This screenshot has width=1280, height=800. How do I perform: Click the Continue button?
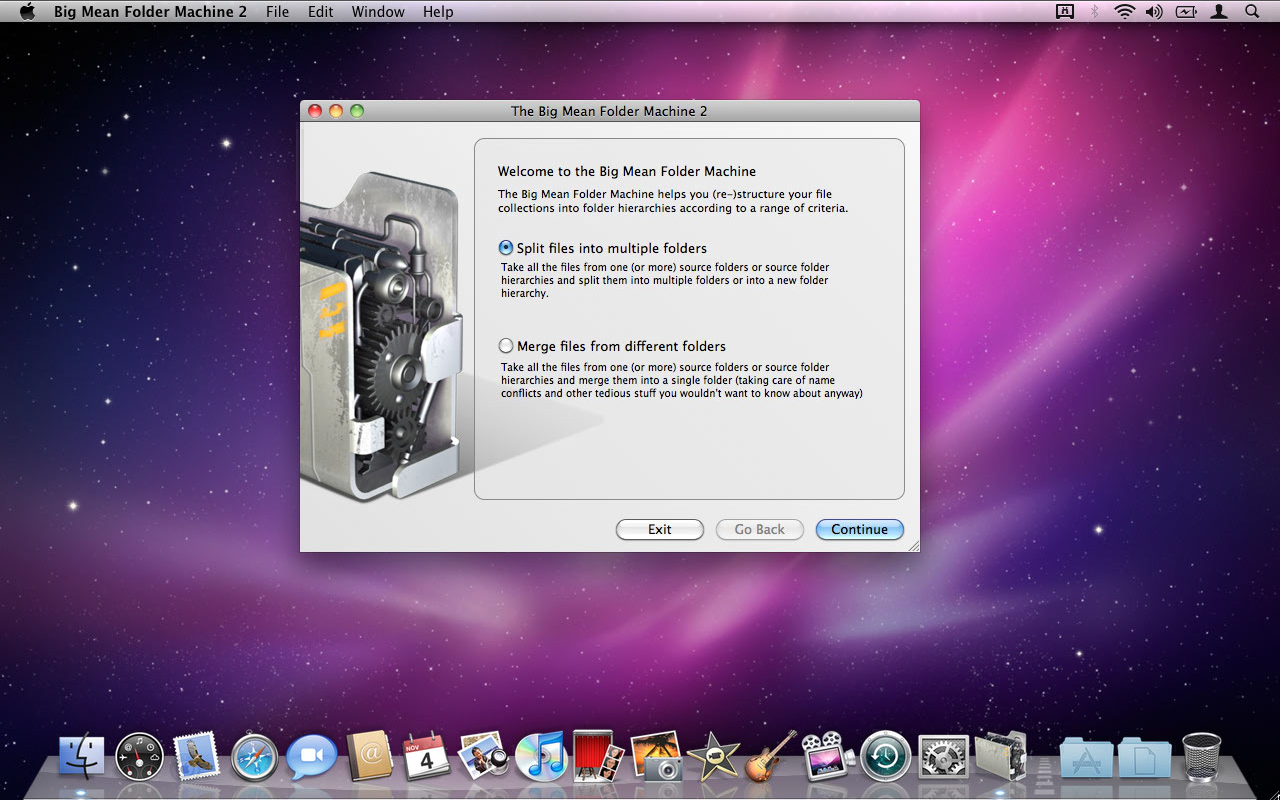(x=860, y=530)
